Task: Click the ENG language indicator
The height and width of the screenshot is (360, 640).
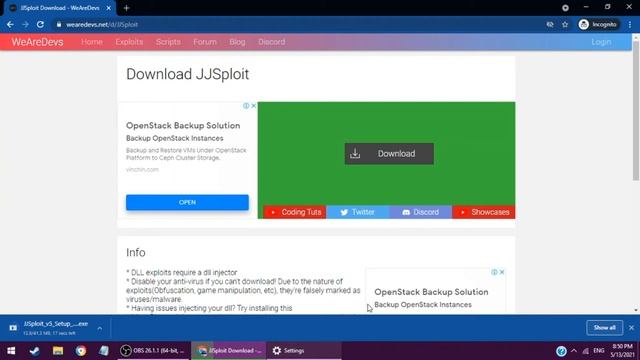Action: pyautogui.click(x=599, y=351)
